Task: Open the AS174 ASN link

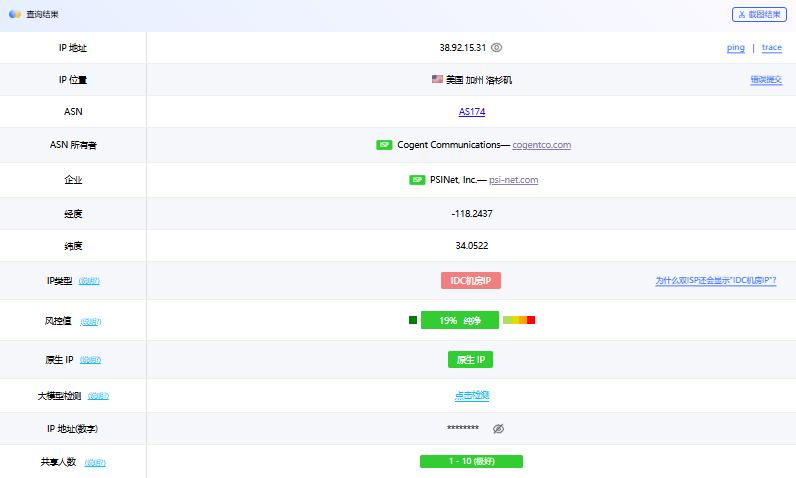Action: tap(472, 112)
